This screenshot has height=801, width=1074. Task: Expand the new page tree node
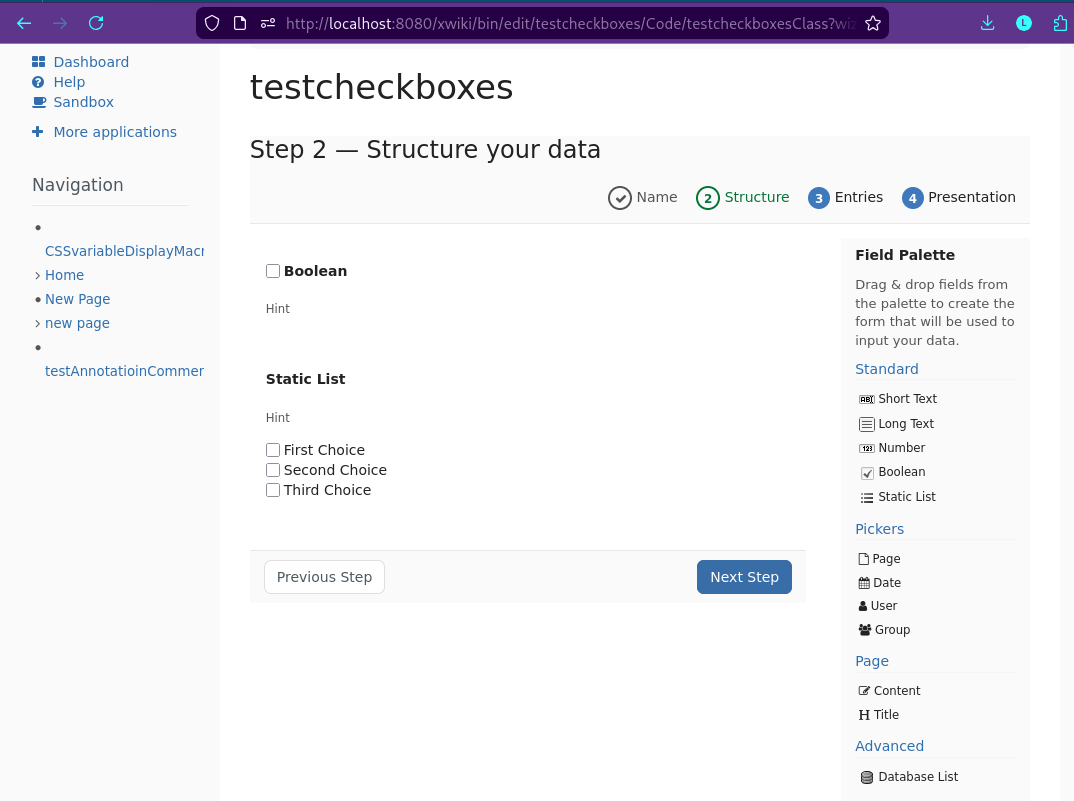point(38,323)
